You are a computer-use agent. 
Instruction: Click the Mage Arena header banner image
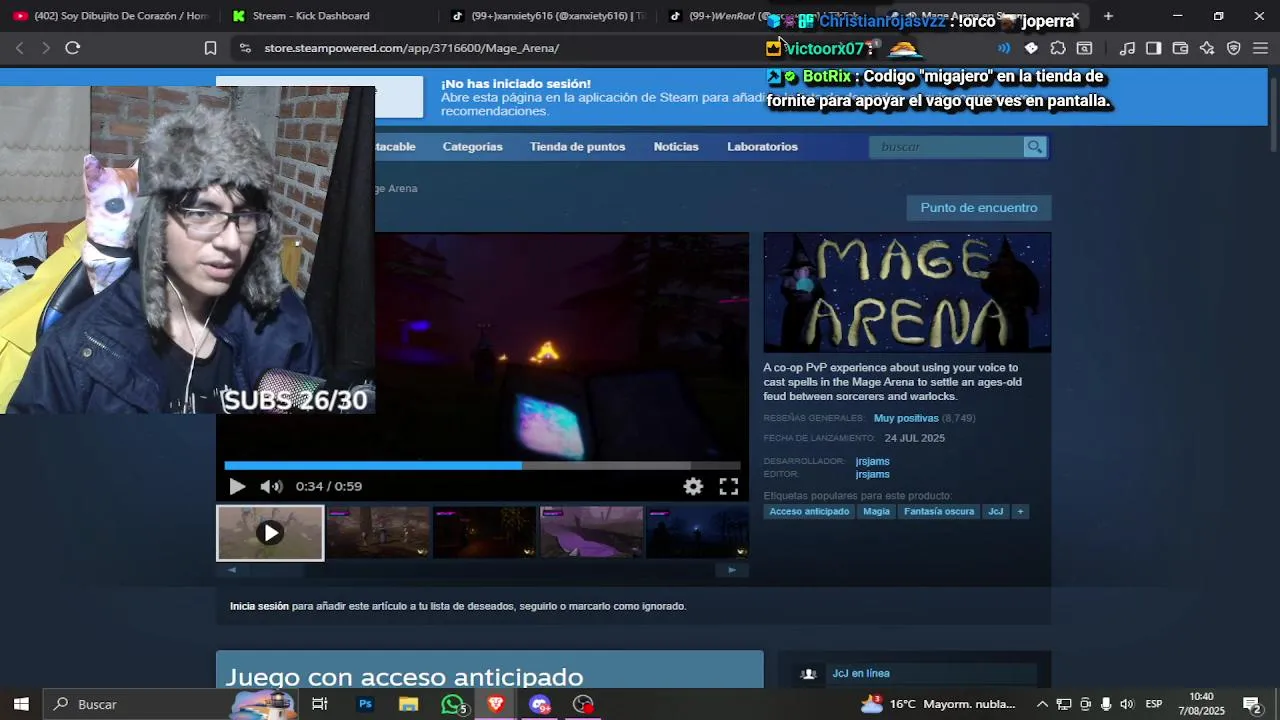(x=907, y=292)
